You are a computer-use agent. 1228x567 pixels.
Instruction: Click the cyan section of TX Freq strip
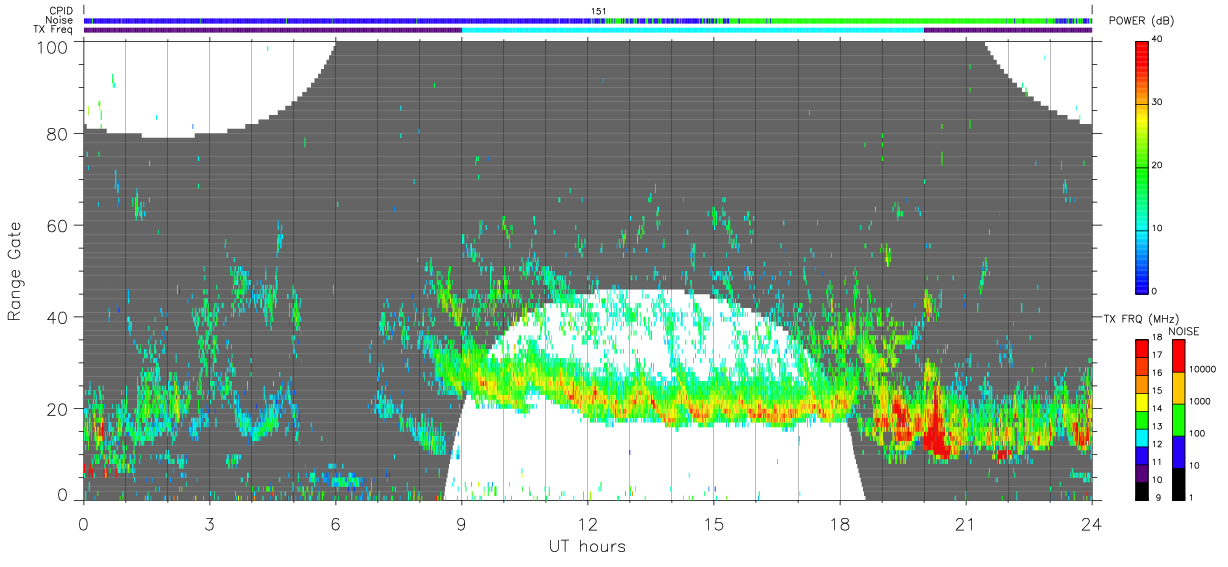point(693,30)
